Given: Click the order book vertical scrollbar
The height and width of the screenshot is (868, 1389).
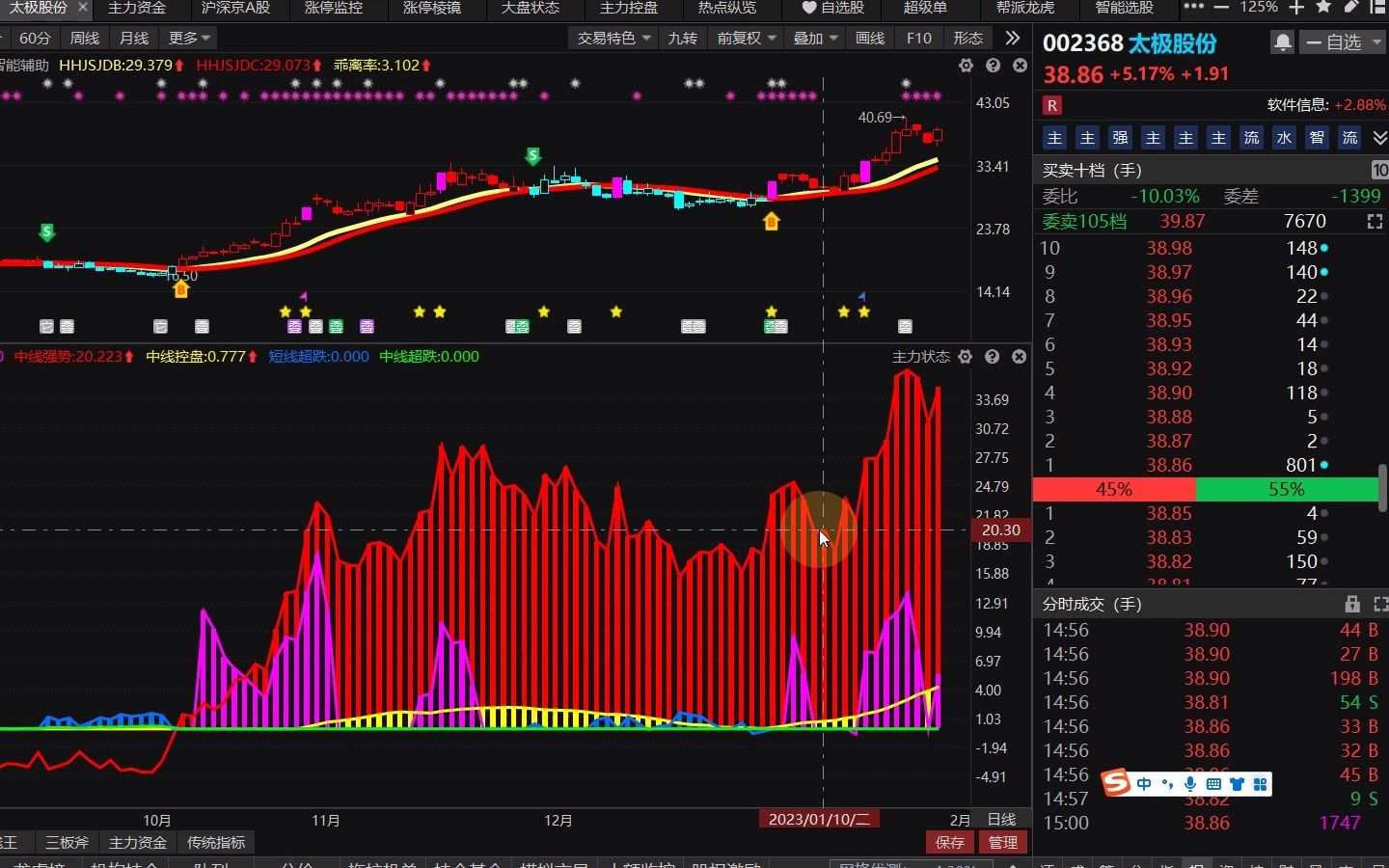Looking at the screenshot, I should (1382, 487).
